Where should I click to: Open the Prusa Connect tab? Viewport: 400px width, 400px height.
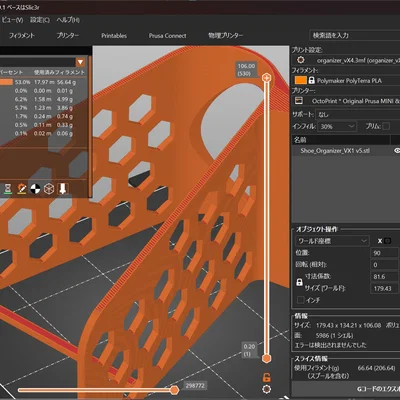(x=167, y=36)
